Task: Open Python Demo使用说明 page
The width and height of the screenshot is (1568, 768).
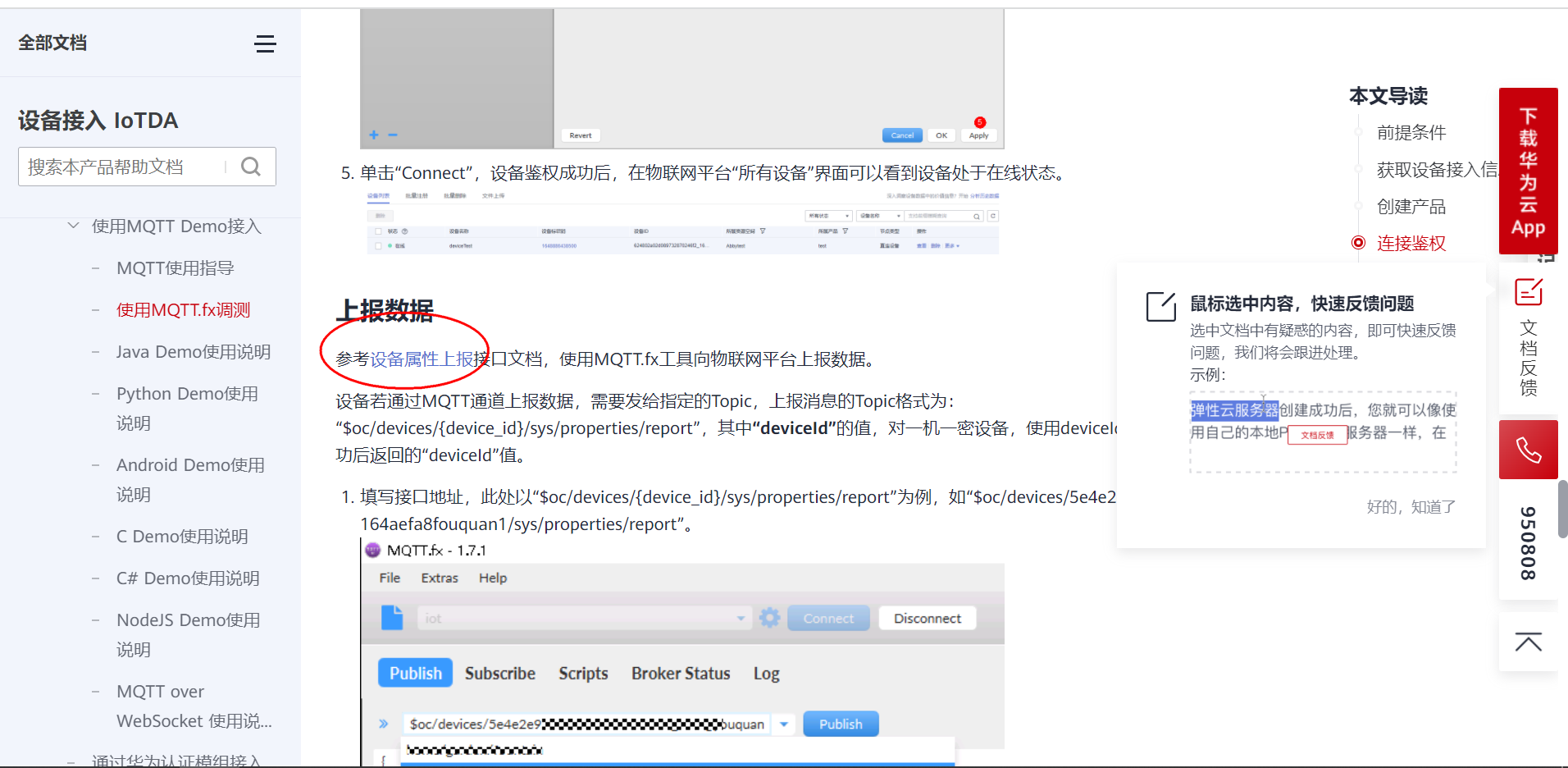Action: tap(188, 408)
